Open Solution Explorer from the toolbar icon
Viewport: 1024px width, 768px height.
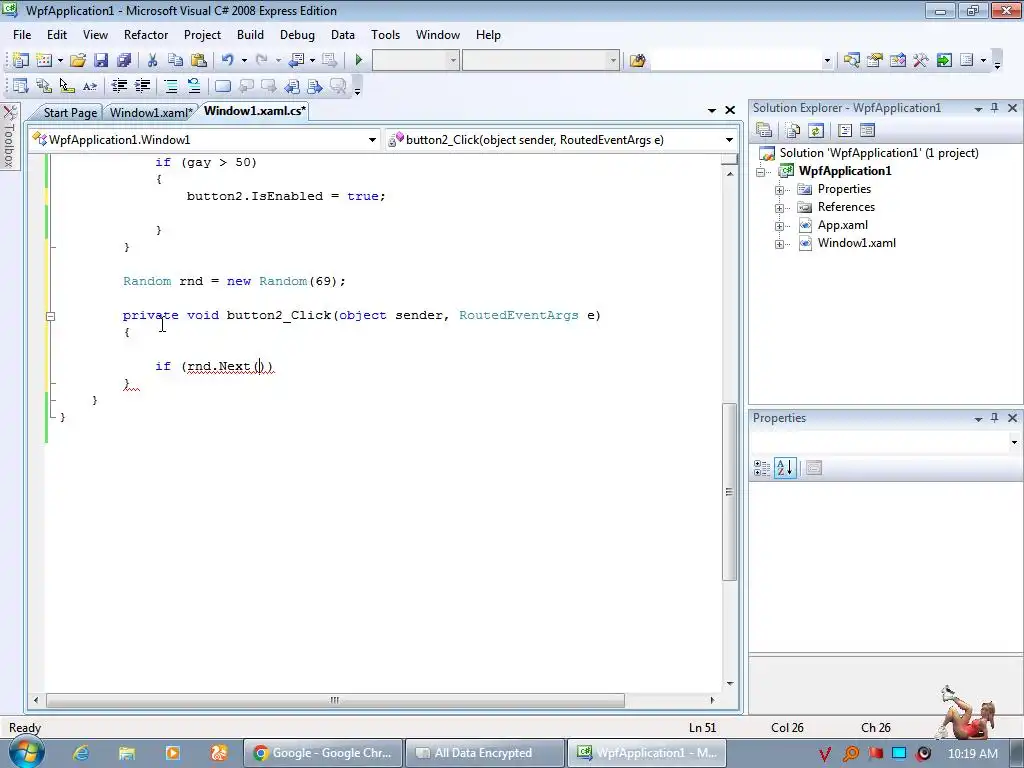(x=851, y=61)
